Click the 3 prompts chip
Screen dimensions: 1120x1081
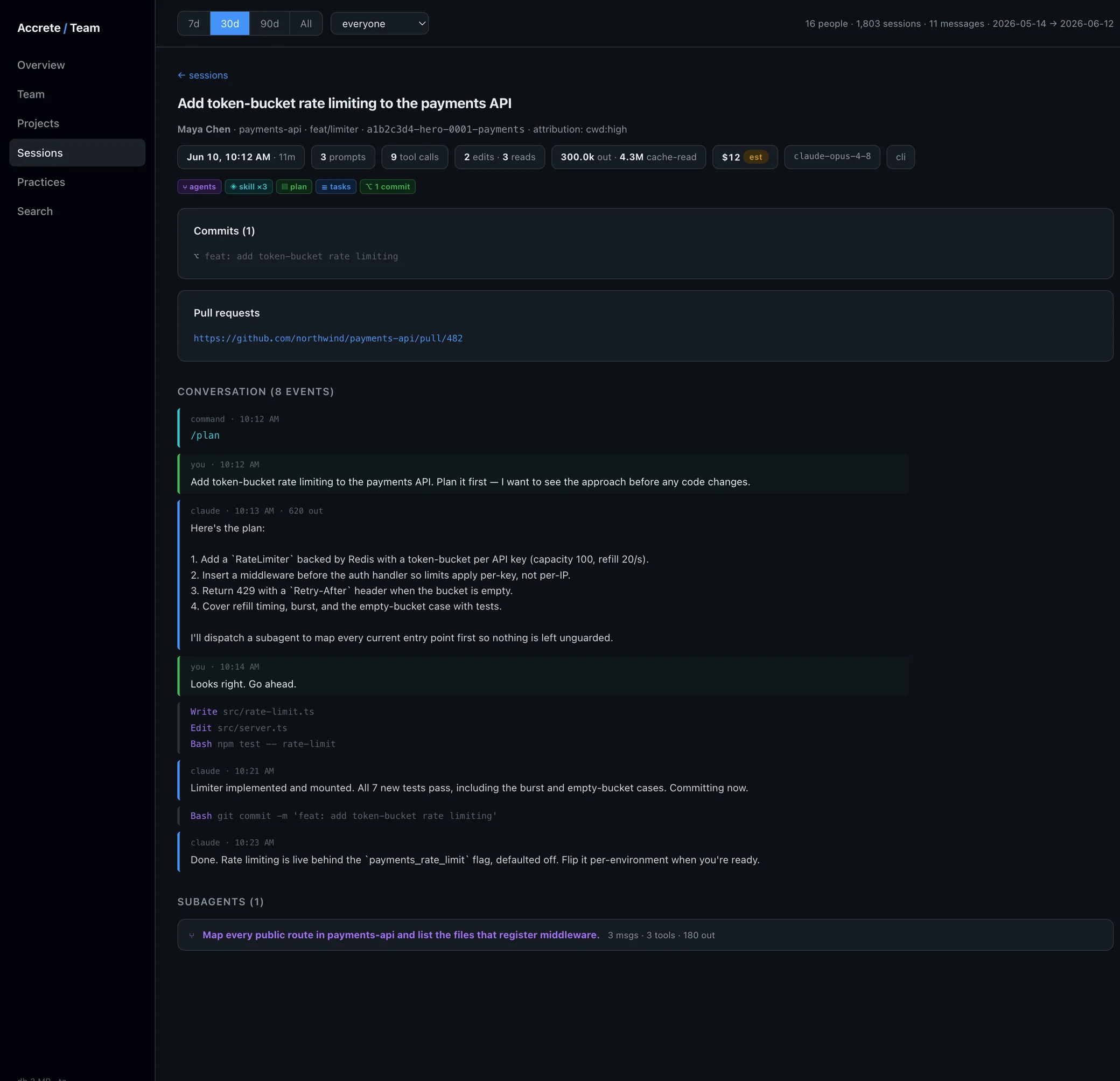(x=343, y=157)
